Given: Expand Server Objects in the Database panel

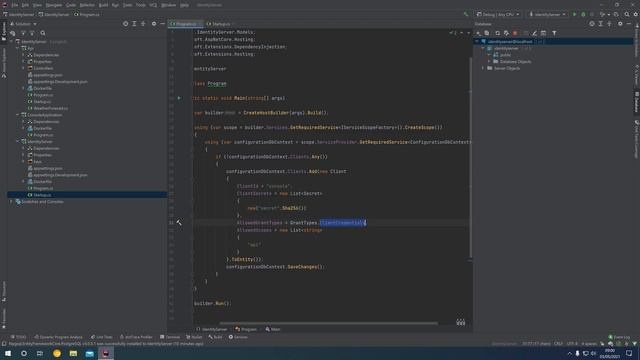Looking at the screenshot, I should click(x=483, y=68).
